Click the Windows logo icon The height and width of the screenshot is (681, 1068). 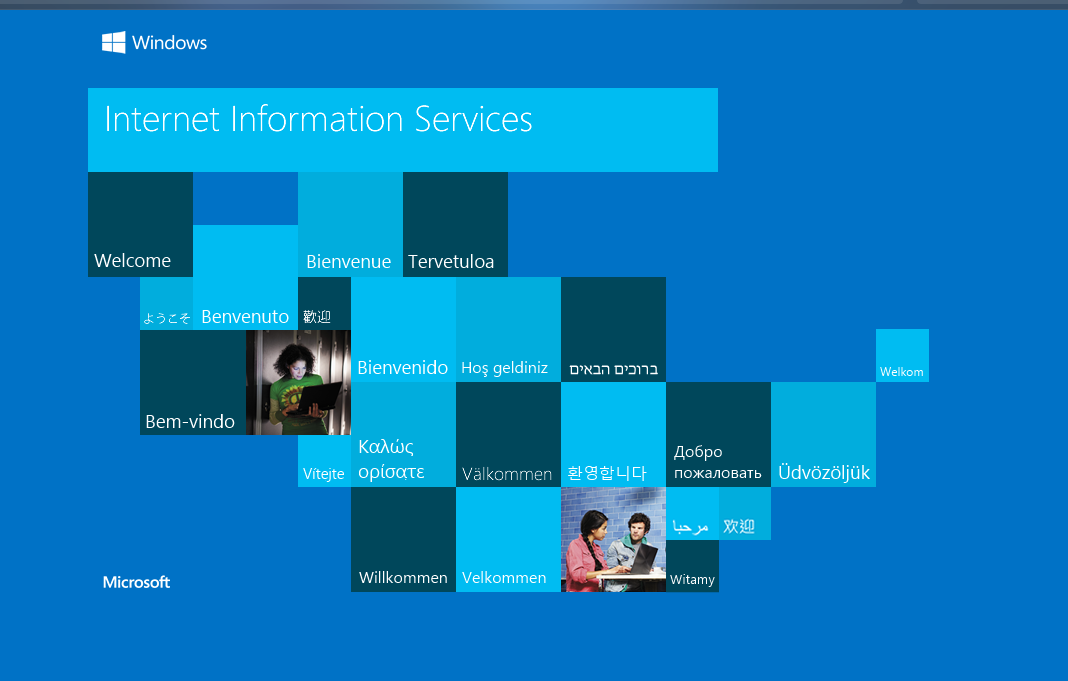(113, 42)
